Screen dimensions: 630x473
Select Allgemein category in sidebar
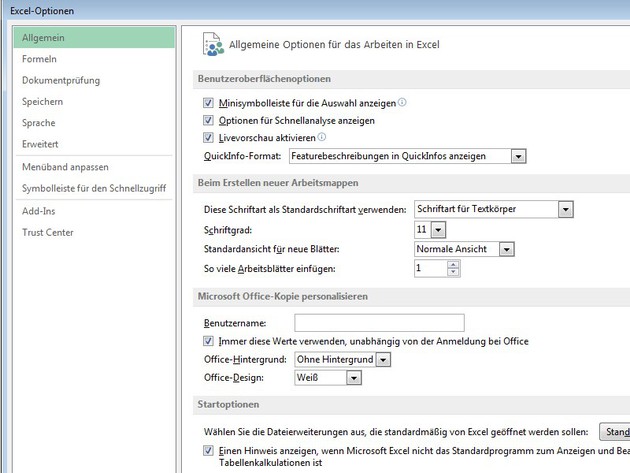[x=94, y=37]
